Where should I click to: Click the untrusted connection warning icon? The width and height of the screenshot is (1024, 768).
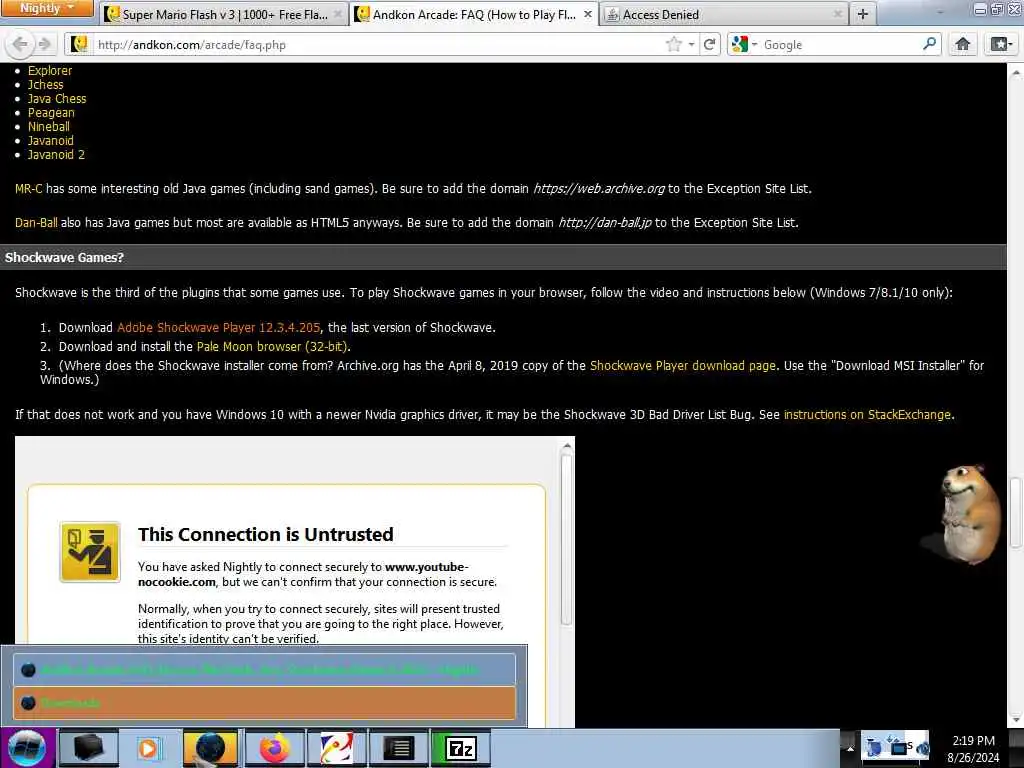pos(90,552)
